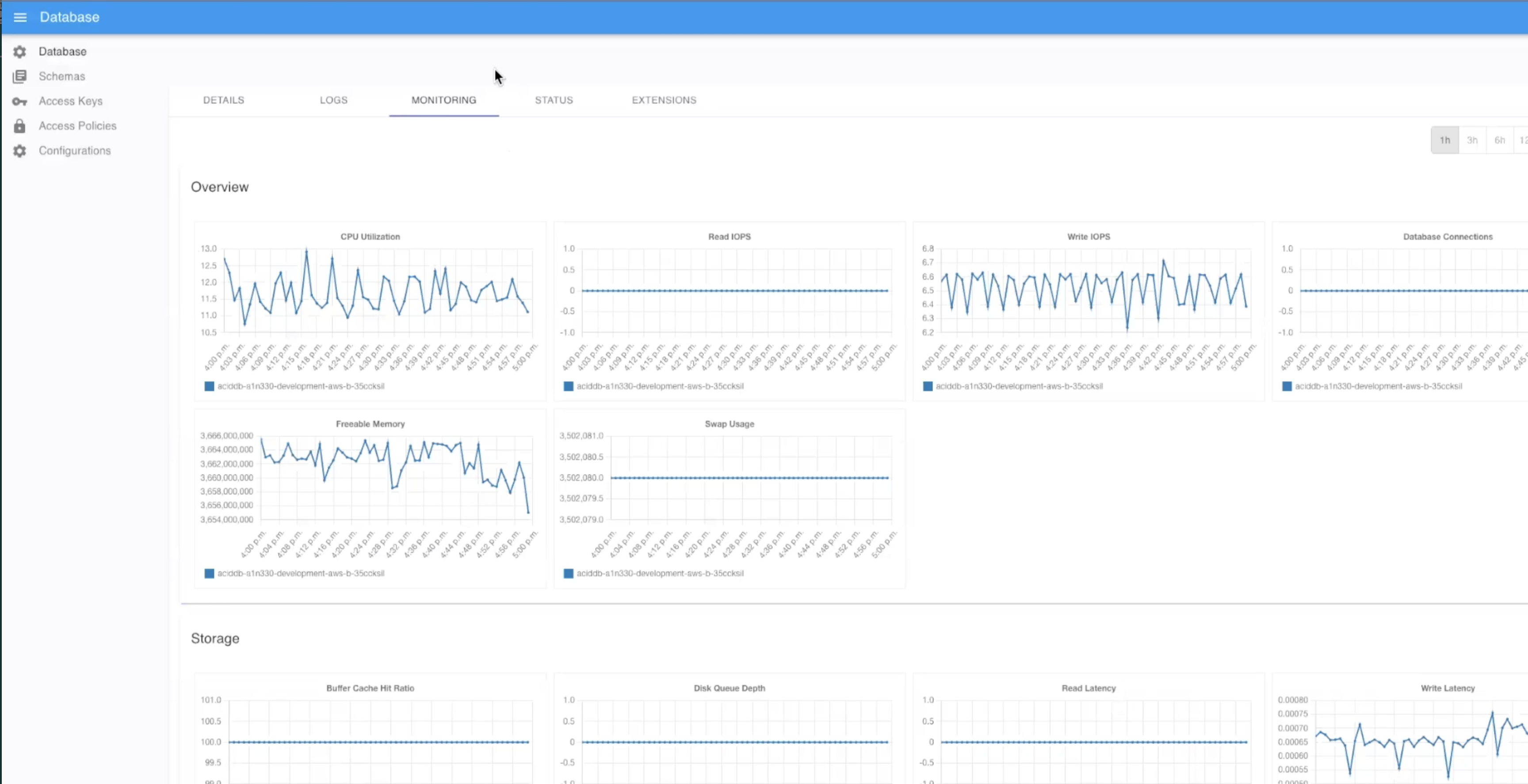Open the Access Policies sidebar link
The height and width of the screenshot is (784, 1528).
78,126
